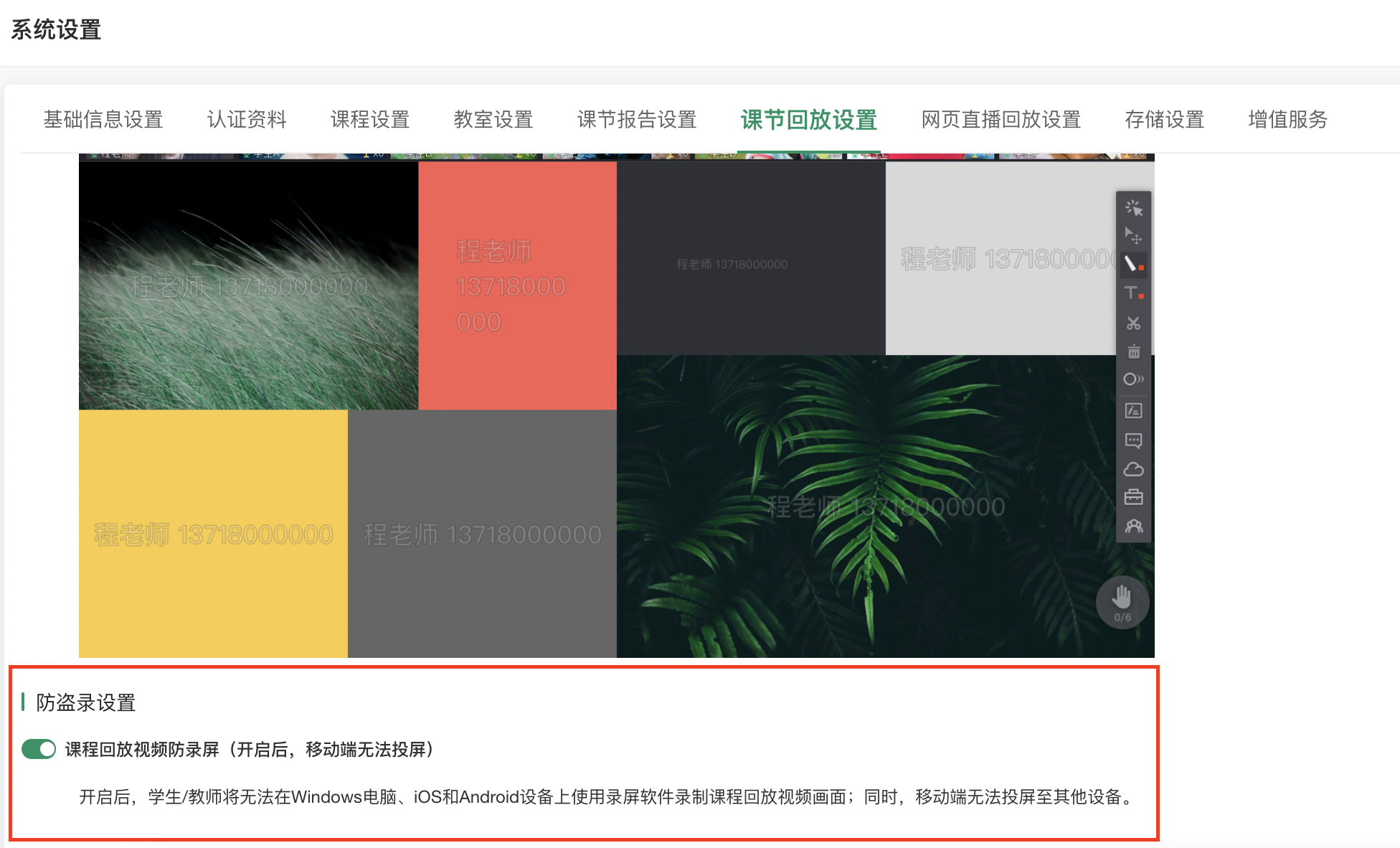The image size is (1400, 848).
Task: Click the scissors cut tool
Action: click(x=1133, y=324)
